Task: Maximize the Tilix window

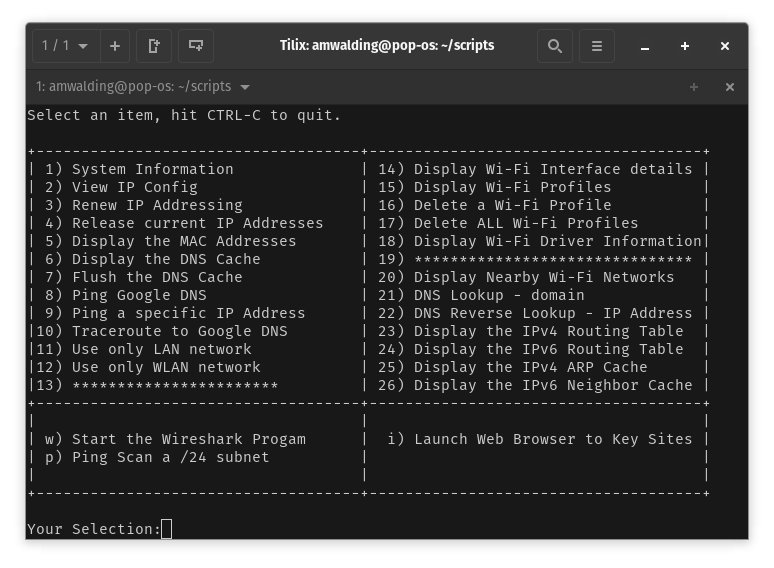Action: pos(685,46)
